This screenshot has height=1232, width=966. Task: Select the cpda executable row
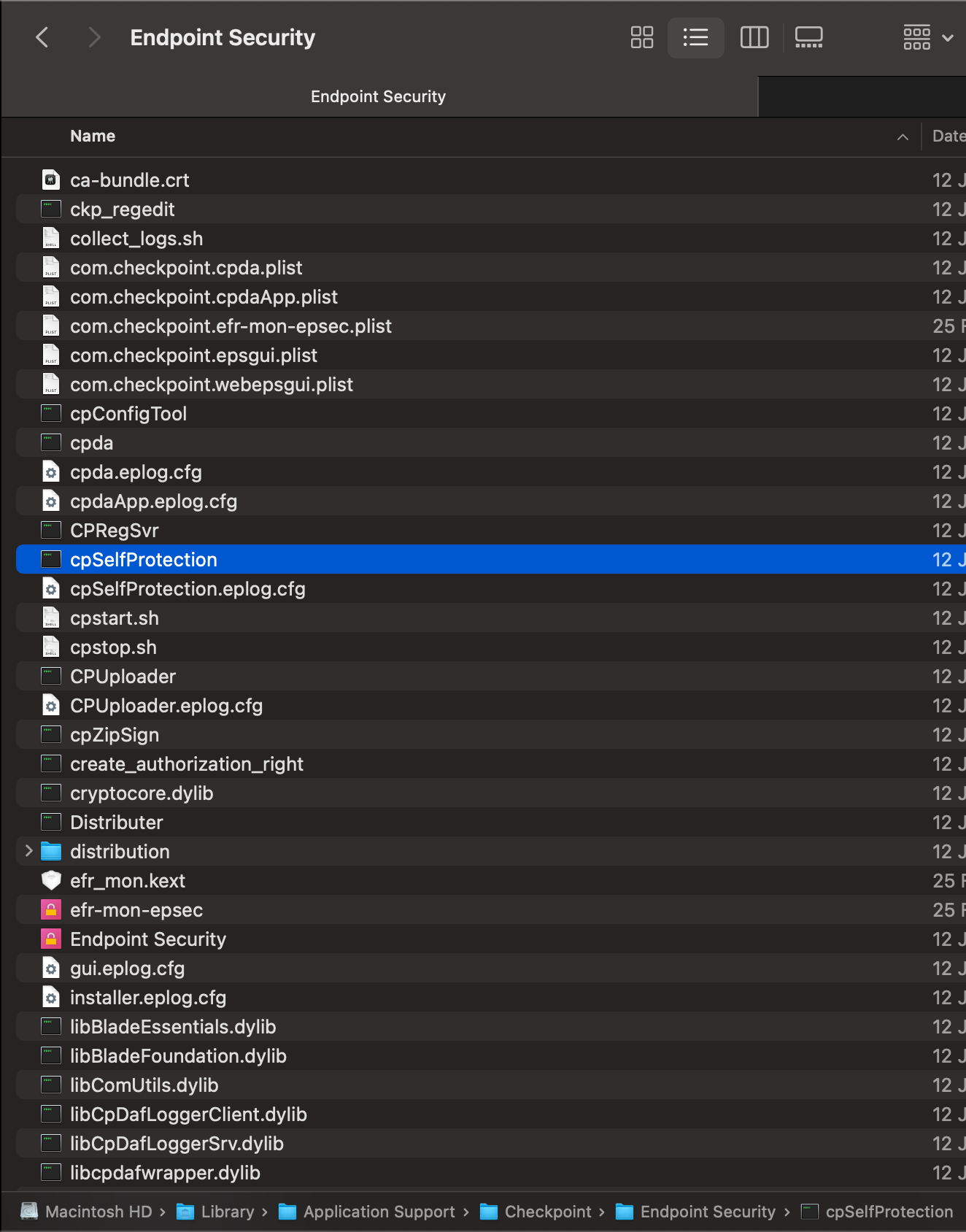tap(491, 442)
